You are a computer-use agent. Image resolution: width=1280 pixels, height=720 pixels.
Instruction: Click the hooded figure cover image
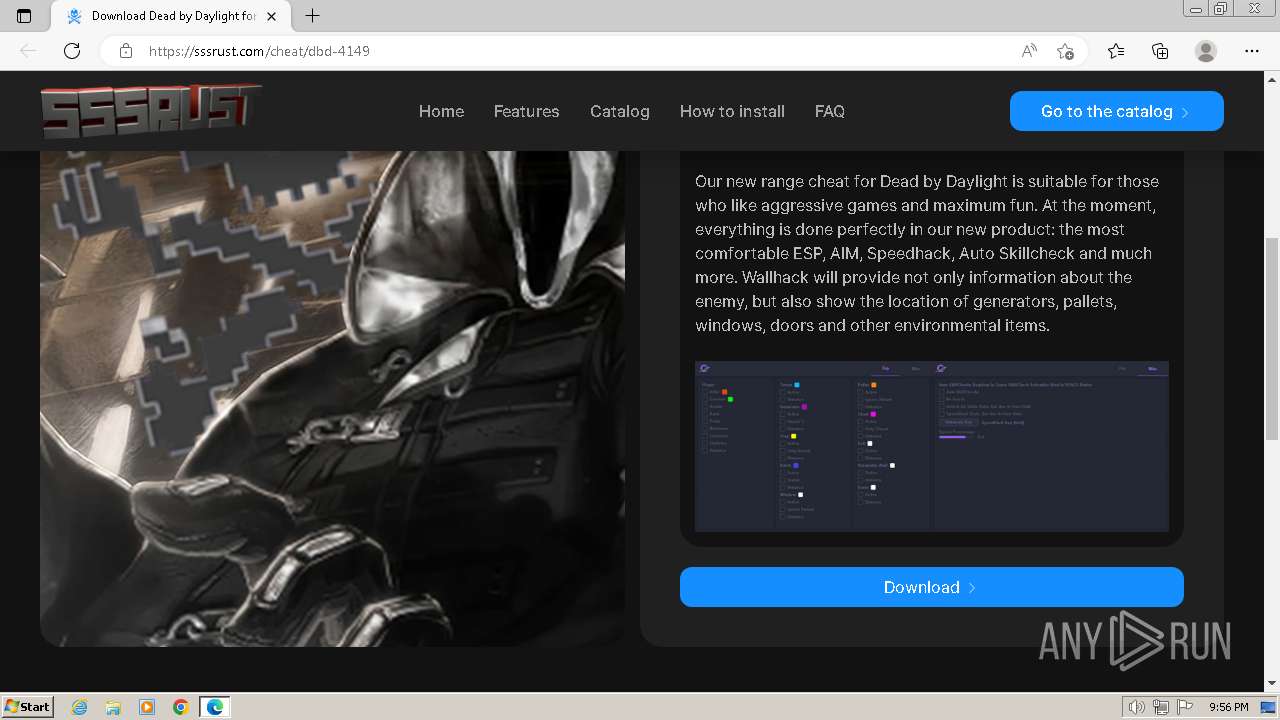(332, 398)
